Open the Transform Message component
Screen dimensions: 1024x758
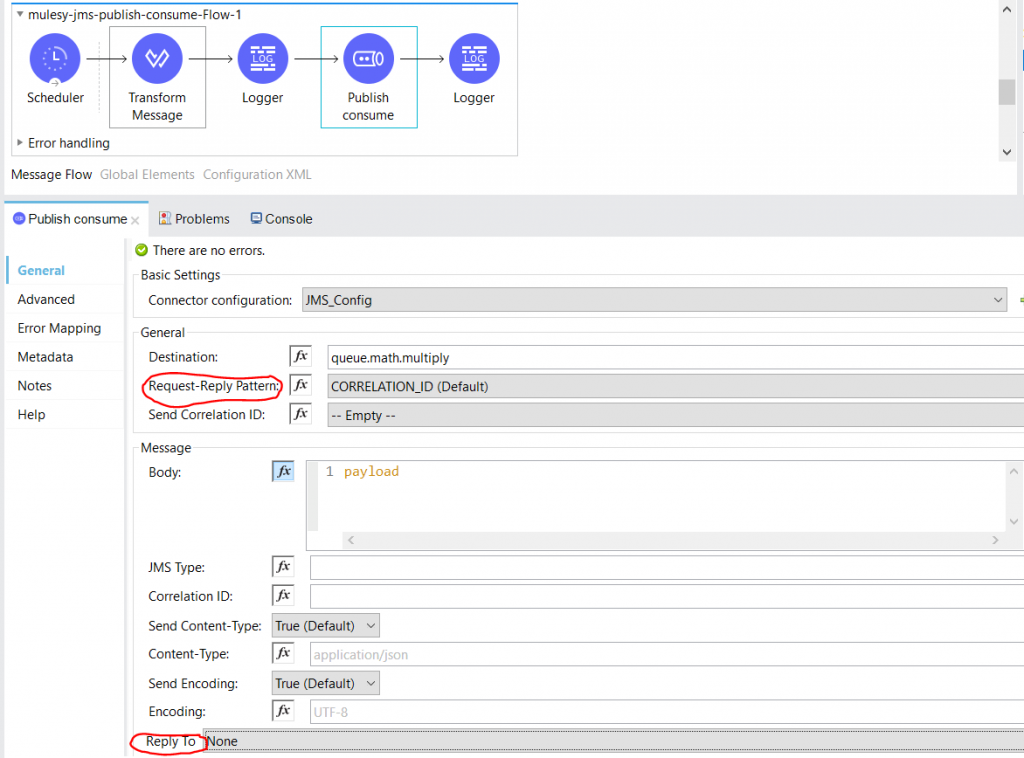(x=157, y=58)
